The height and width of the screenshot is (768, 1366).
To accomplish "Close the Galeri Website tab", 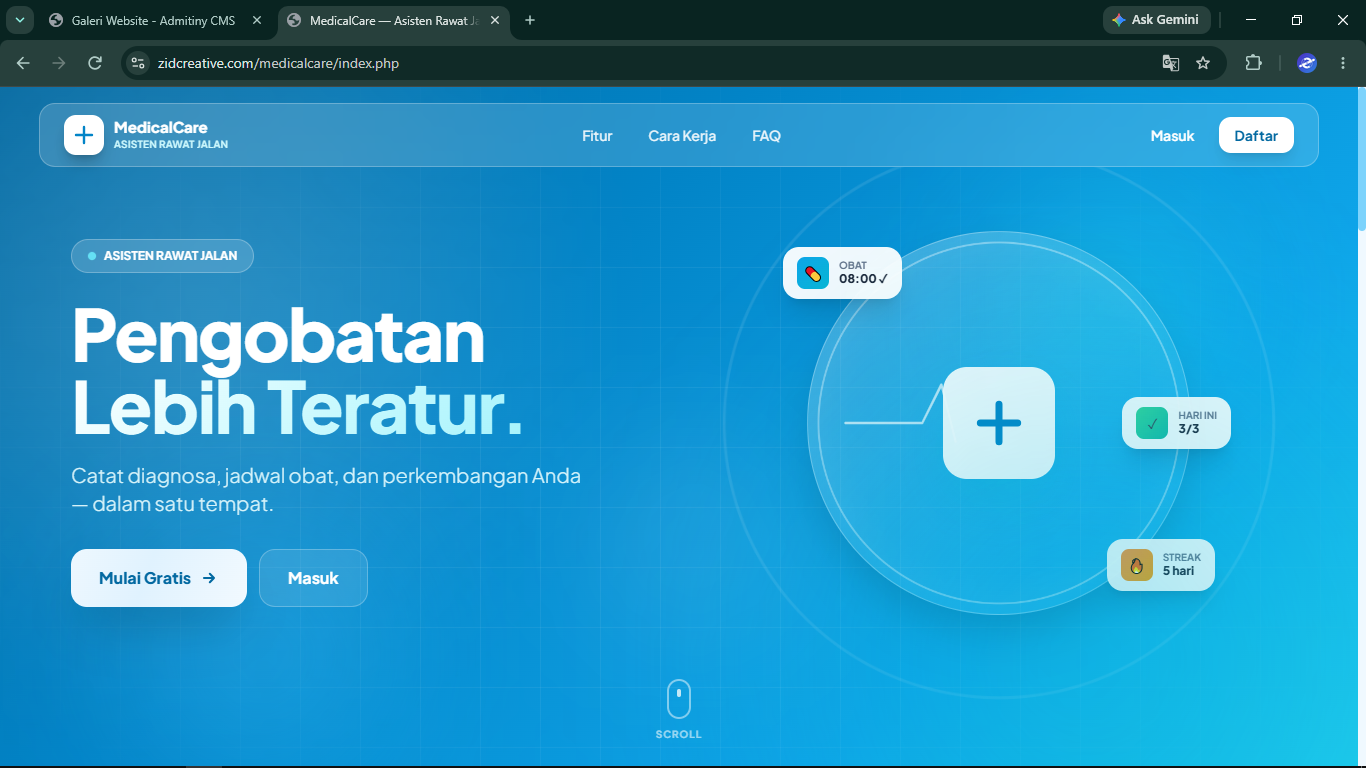I will click(x=257, y=20).
